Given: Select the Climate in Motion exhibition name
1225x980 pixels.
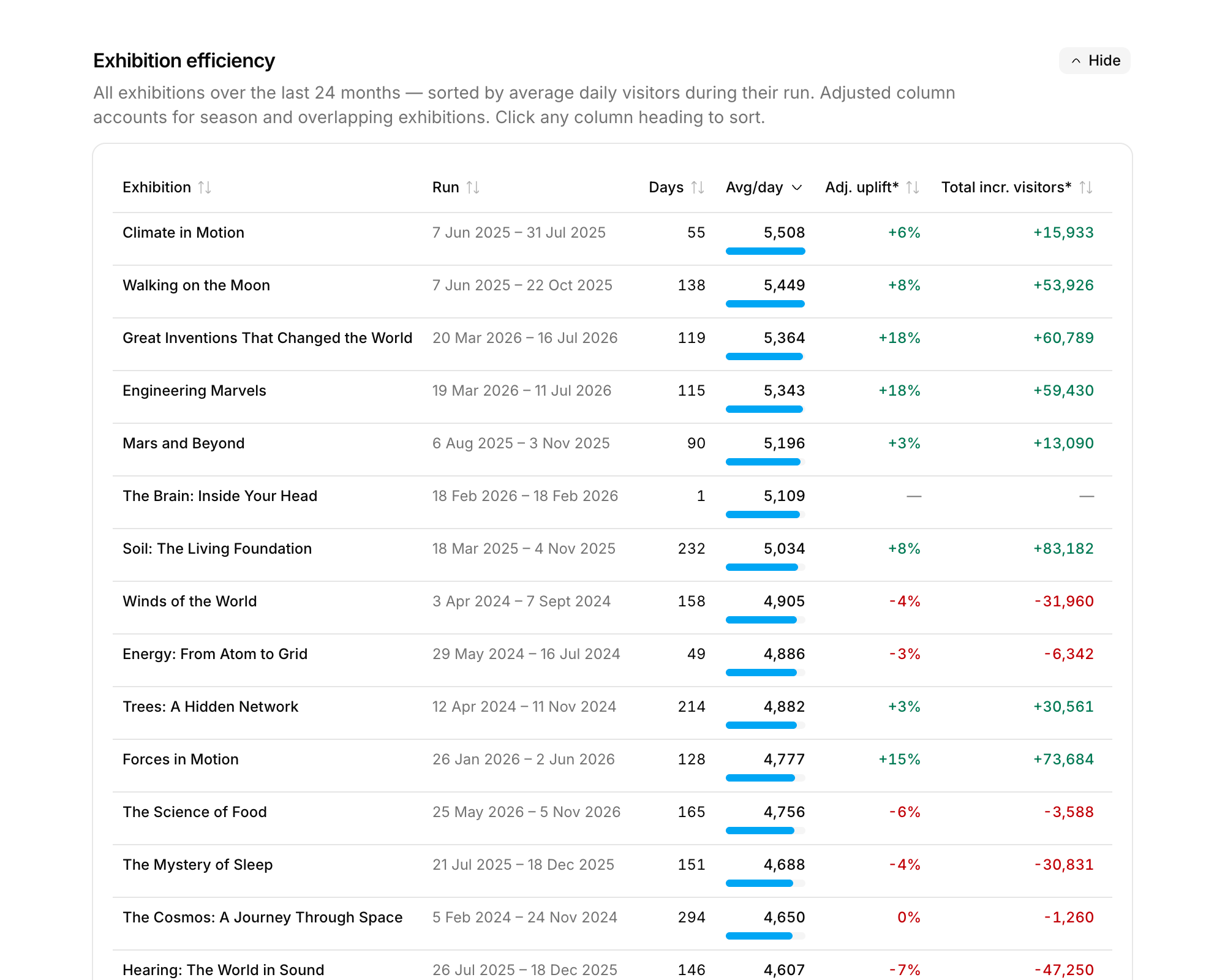Looking at the screenshot, I should 183,233.
